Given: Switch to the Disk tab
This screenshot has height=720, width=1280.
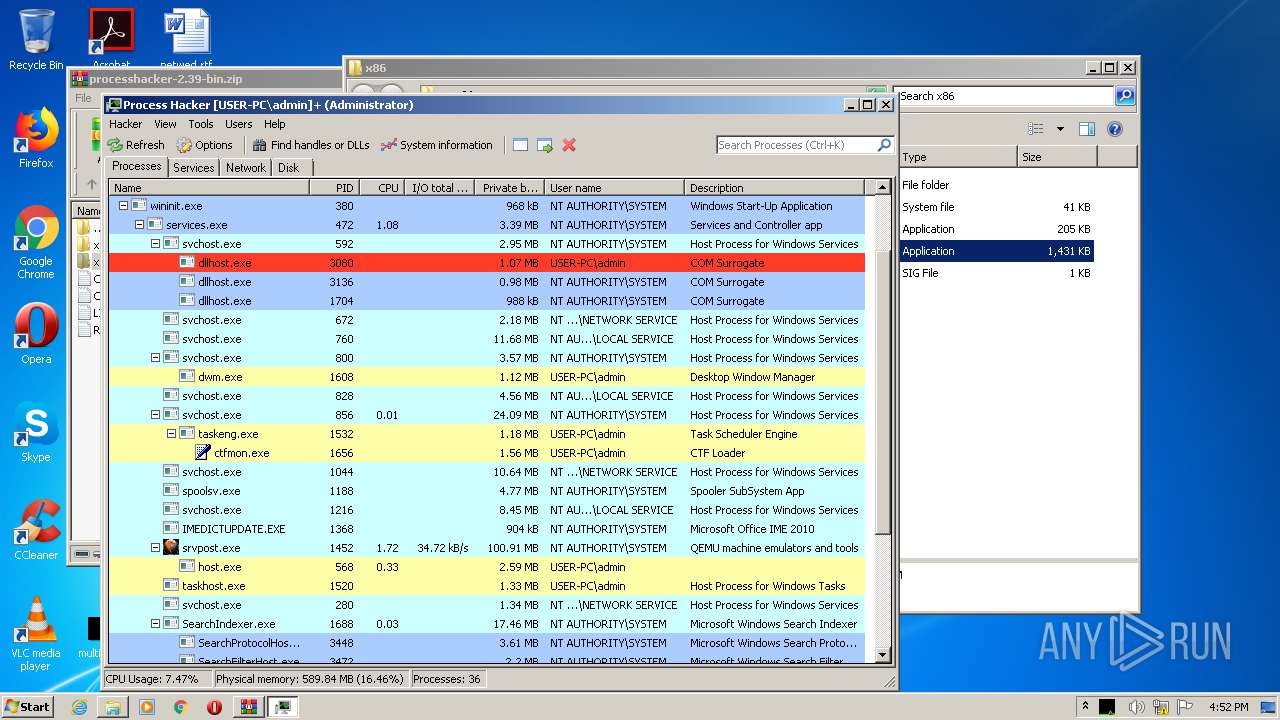Looking at the screenshot, I should [288, 168].
